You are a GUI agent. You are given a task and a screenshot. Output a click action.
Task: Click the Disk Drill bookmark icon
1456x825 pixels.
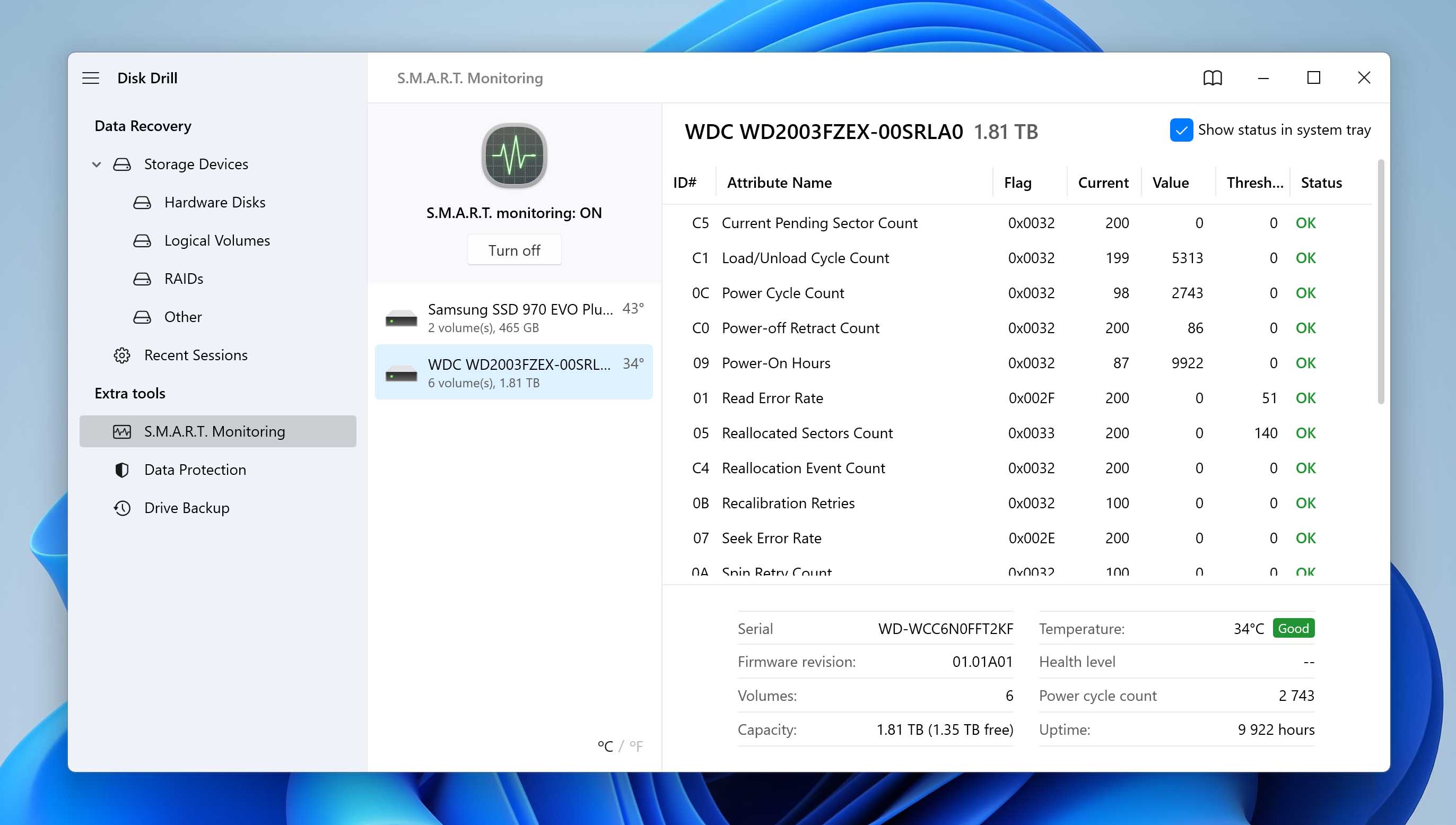[1212, 77]
